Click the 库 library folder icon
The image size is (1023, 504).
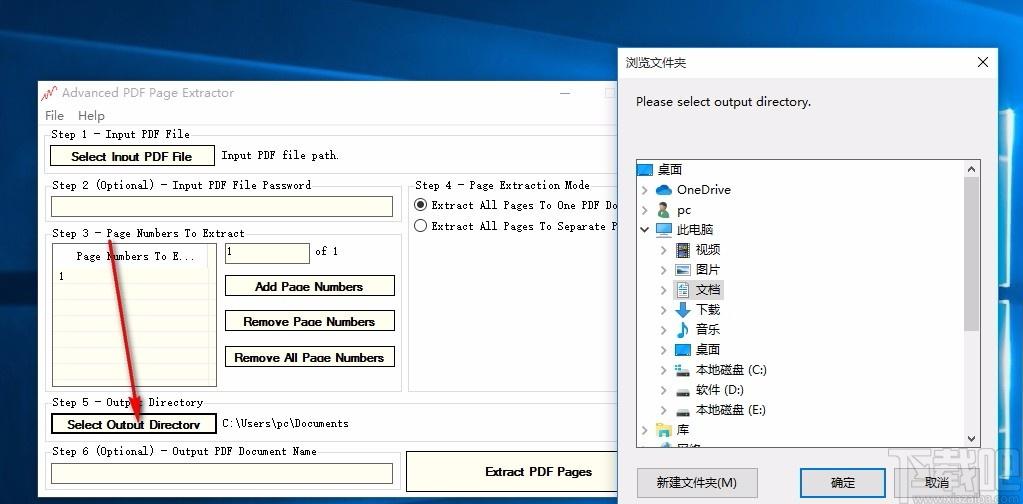click(x=664, y=430)
